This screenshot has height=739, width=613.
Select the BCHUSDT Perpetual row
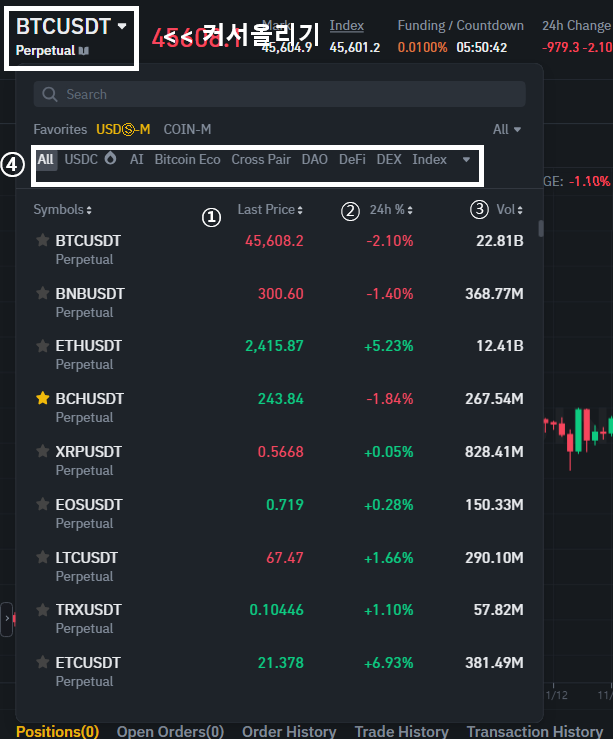[x=279, y=408]
